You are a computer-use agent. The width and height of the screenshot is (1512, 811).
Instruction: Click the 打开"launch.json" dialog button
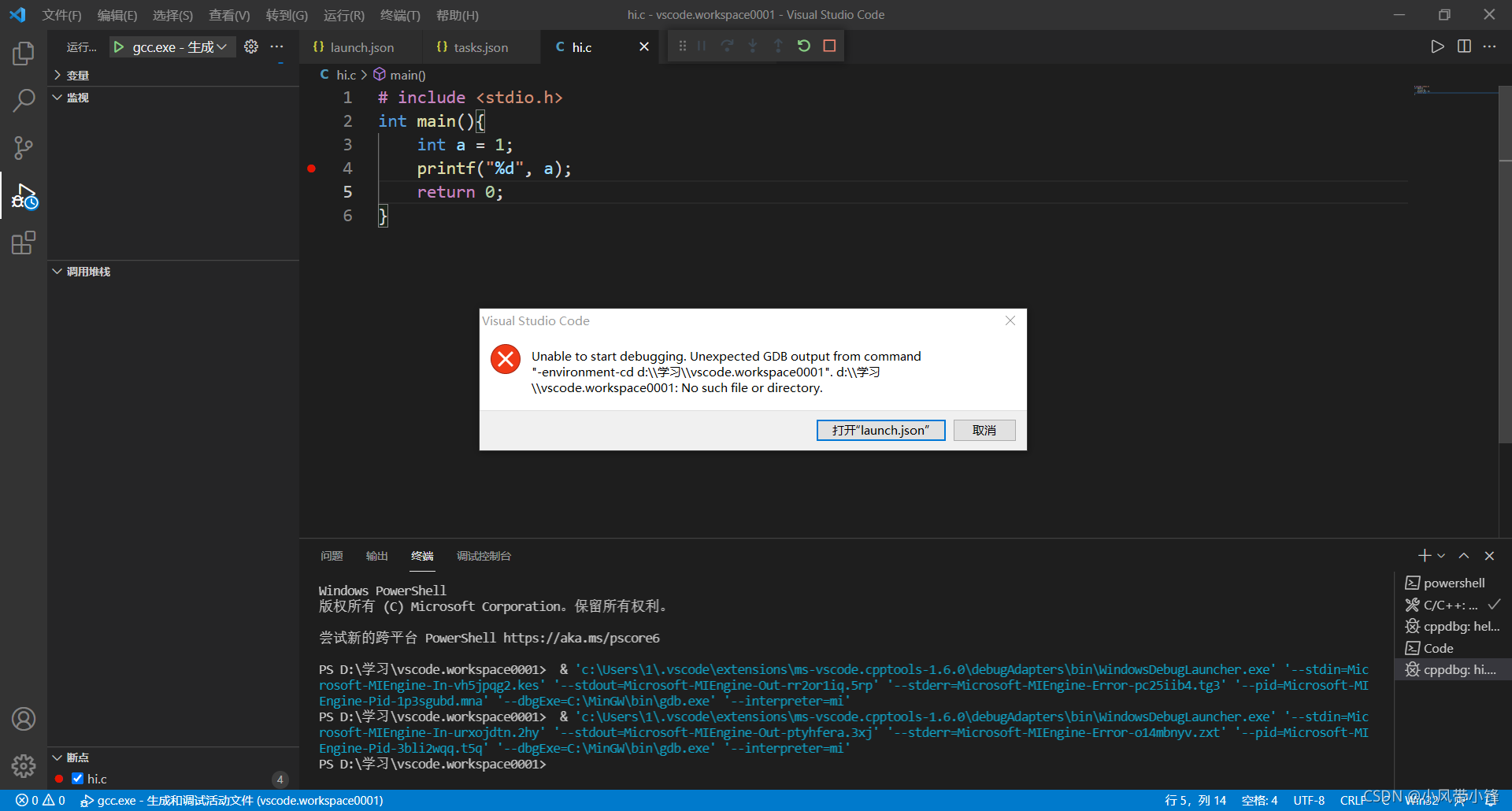(x=880, y=430)
